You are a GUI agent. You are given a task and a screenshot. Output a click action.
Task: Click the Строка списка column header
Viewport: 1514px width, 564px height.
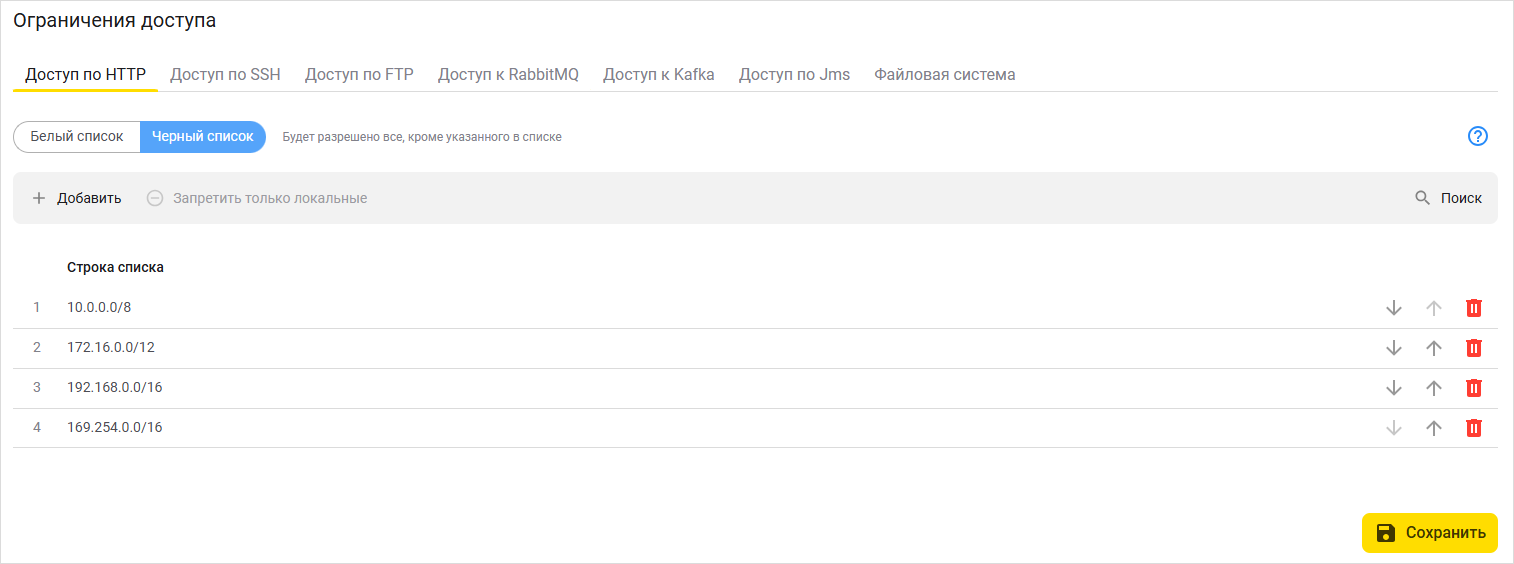pos(115,267)
